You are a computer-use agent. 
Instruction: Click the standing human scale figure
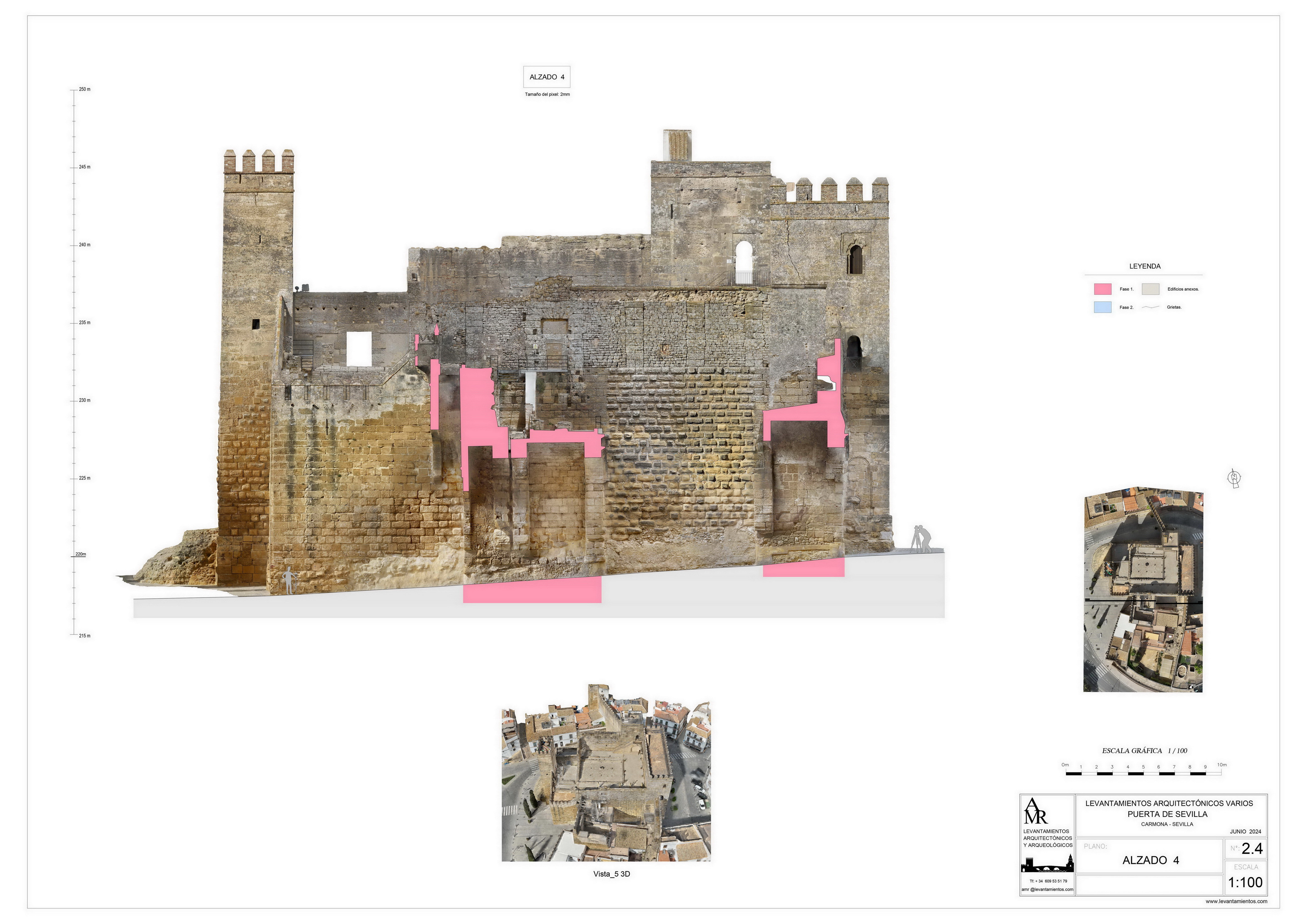coord(289,581)
